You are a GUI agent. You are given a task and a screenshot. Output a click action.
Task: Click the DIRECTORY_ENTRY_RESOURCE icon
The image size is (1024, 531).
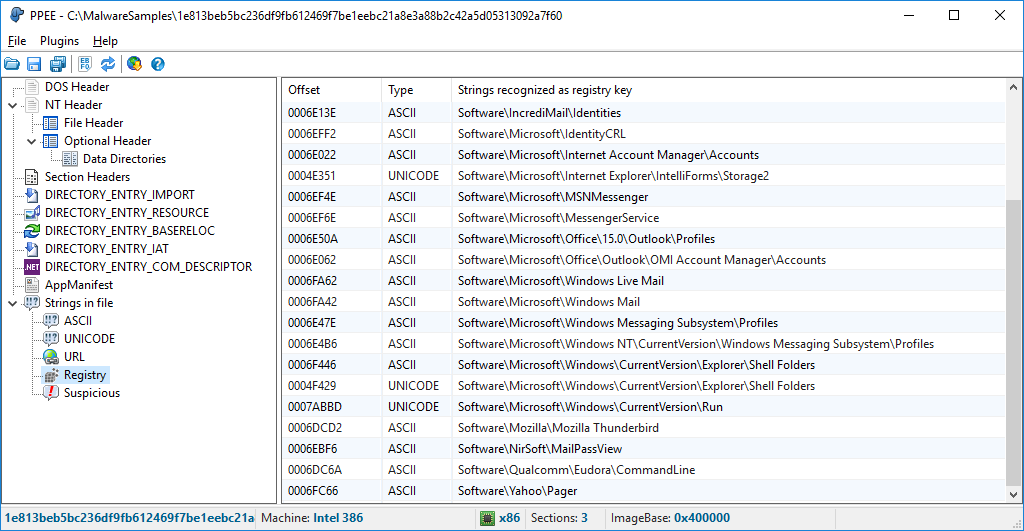click(x=31, y=213)
